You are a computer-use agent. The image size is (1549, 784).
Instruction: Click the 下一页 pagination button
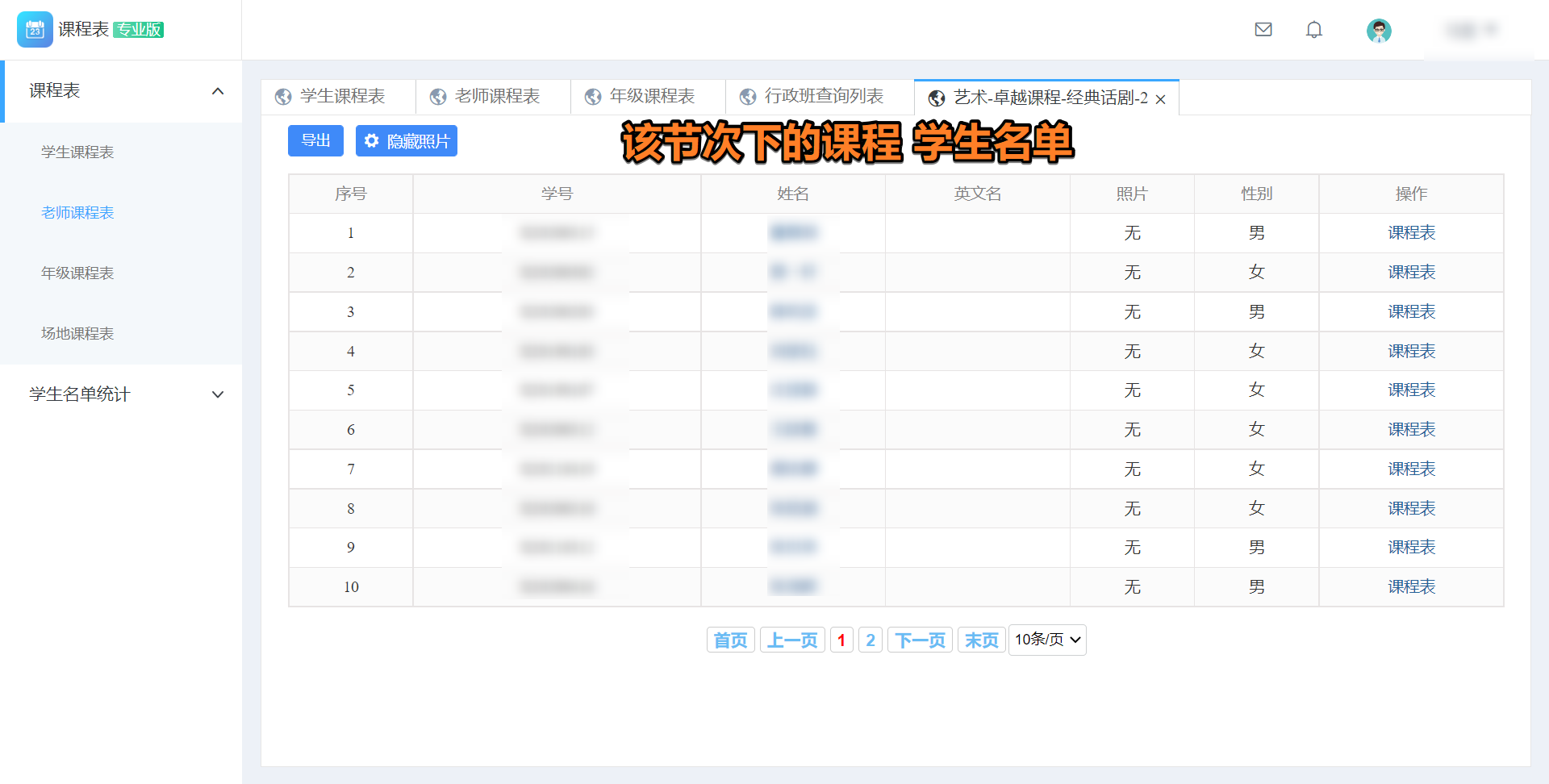pos(920,640)
